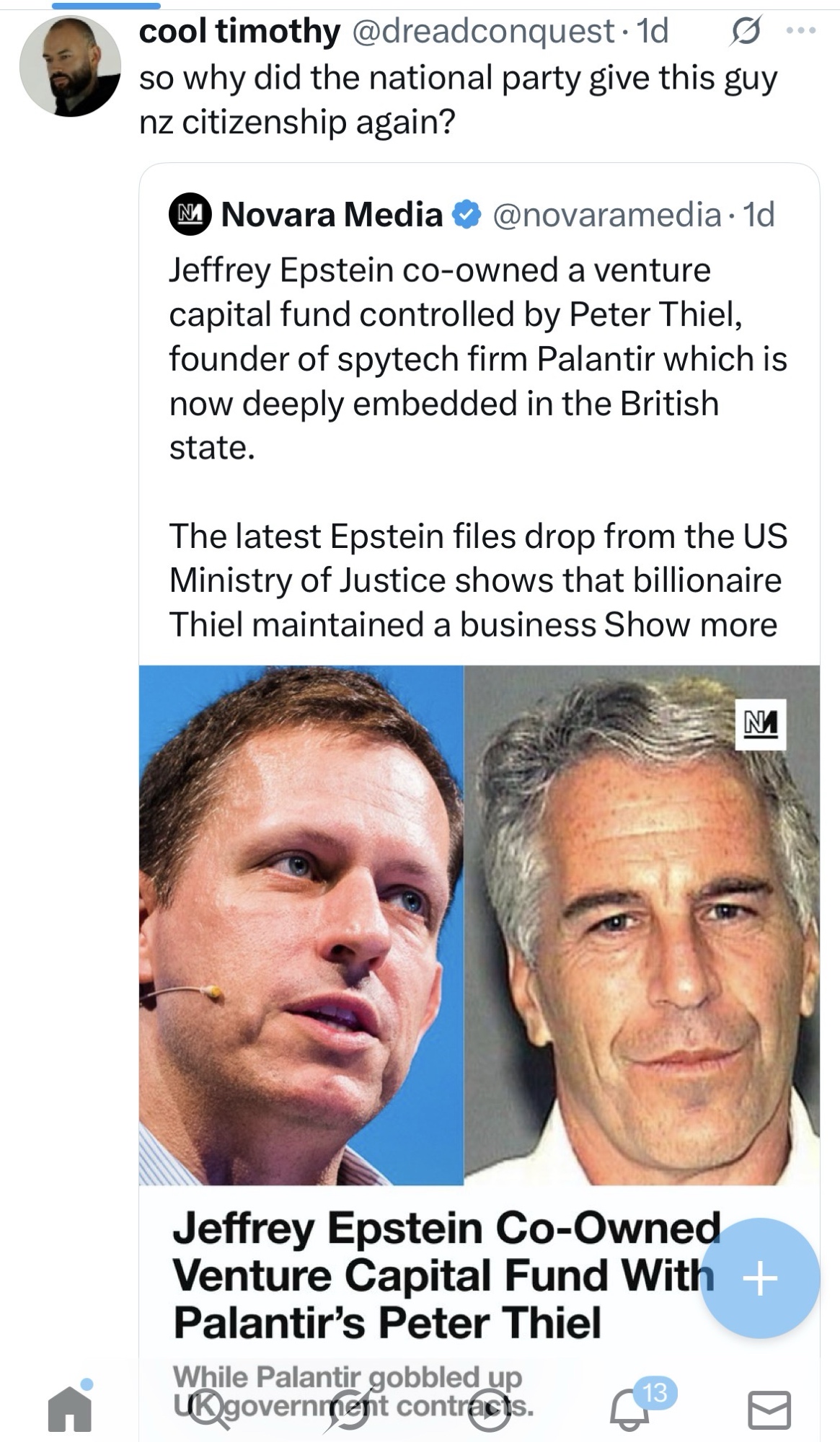
Task: Tap the Novara Media display name
Action: point(332,215)
